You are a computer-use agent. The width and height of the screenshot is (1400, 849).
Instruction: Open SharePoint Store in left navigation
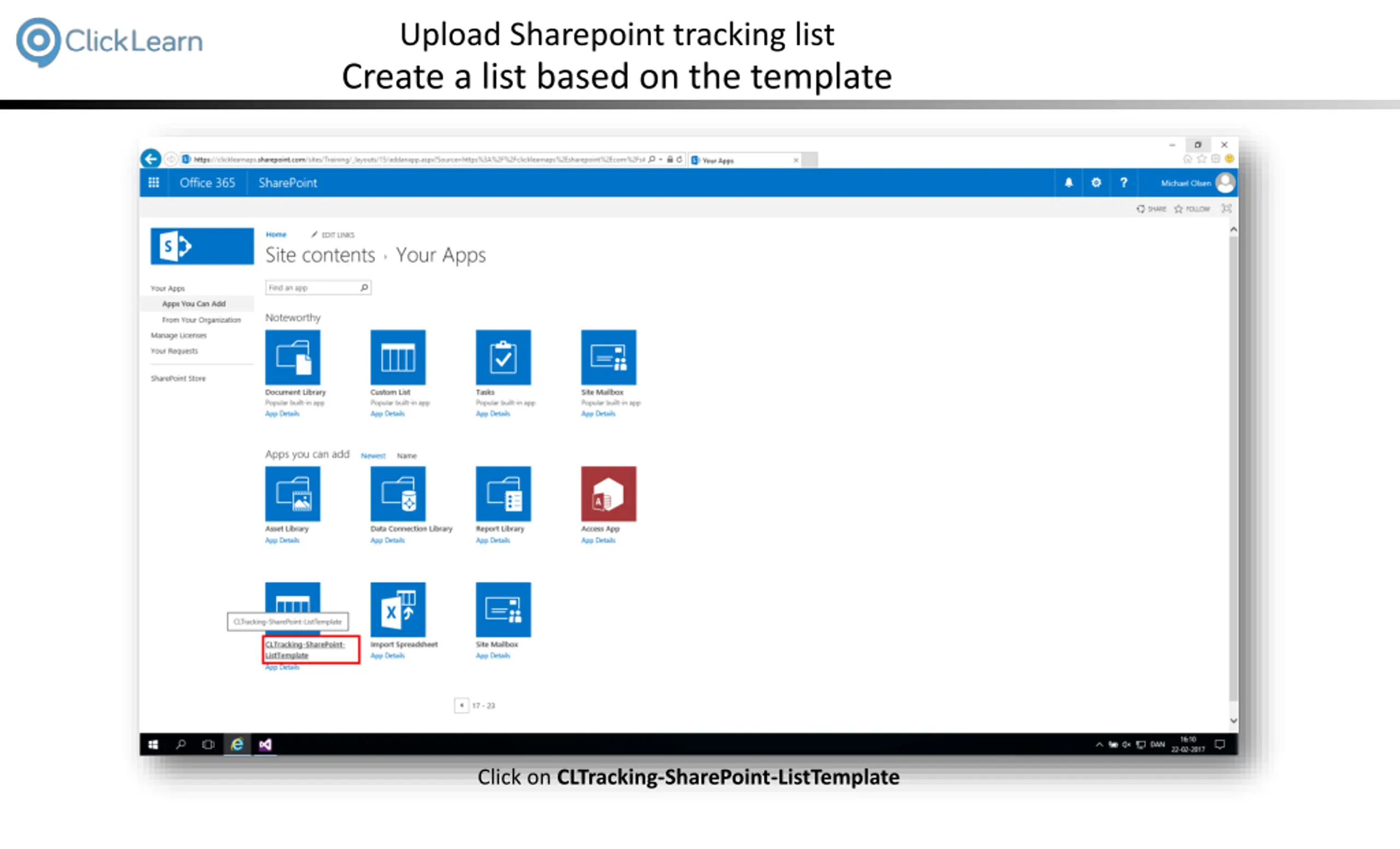tap(178, 378)
